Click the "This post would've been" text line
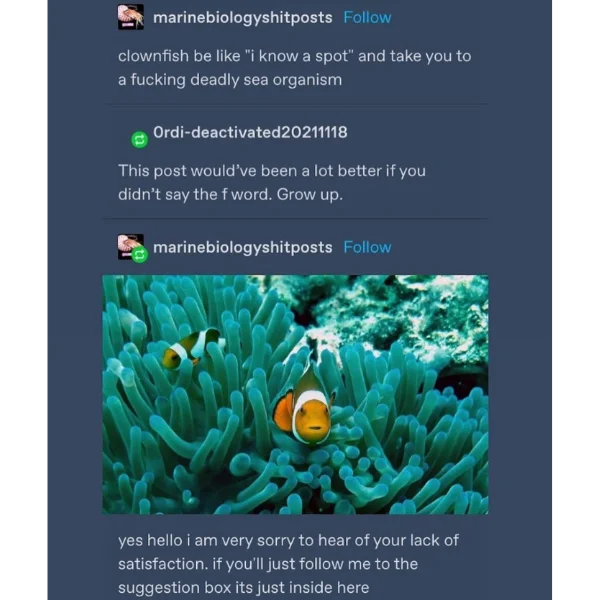Image resolution: width=600 pixels, height=600 pixels. 271,171
